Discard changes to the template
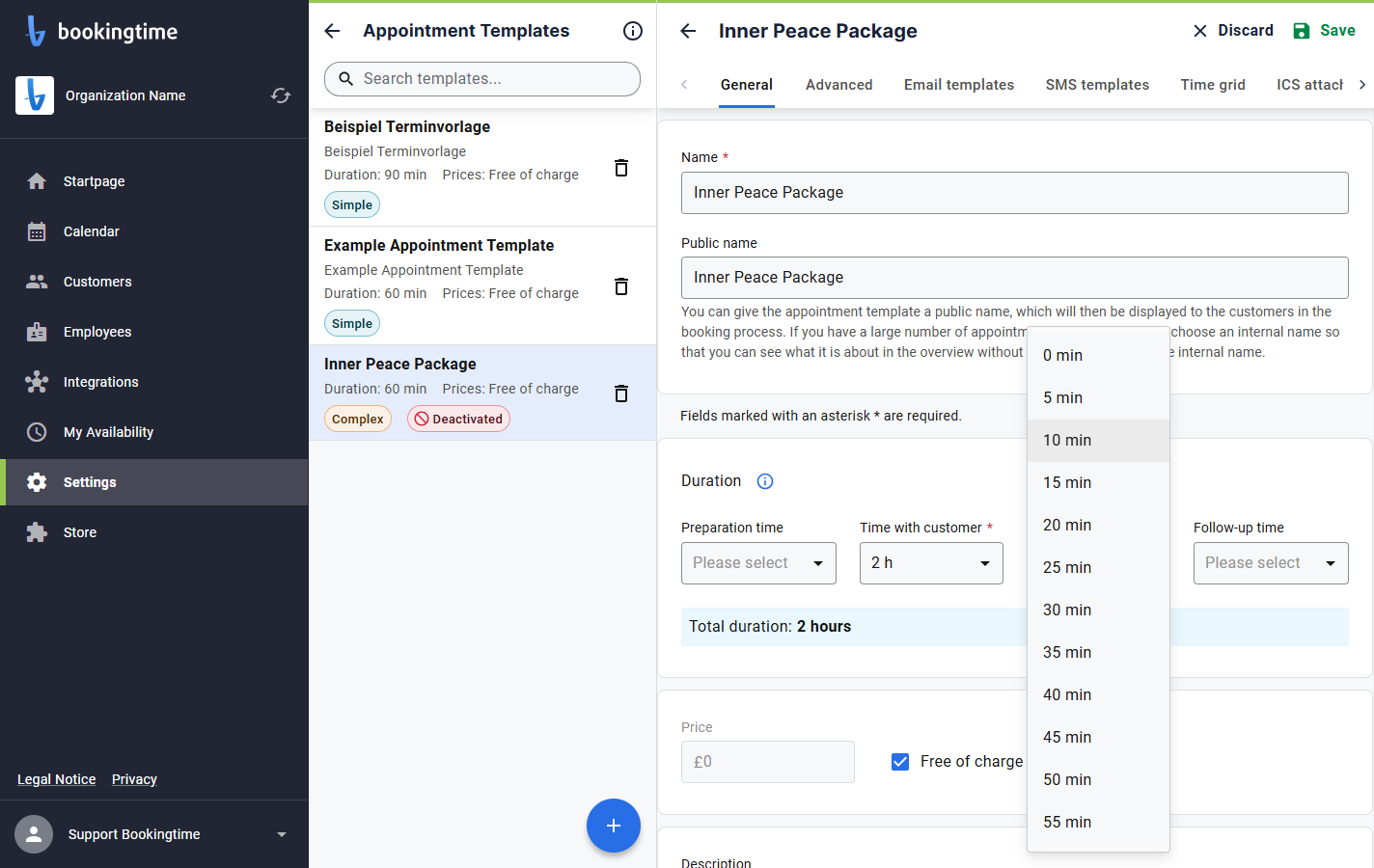Screen dimensions: 1374x868 (1233, 31)
